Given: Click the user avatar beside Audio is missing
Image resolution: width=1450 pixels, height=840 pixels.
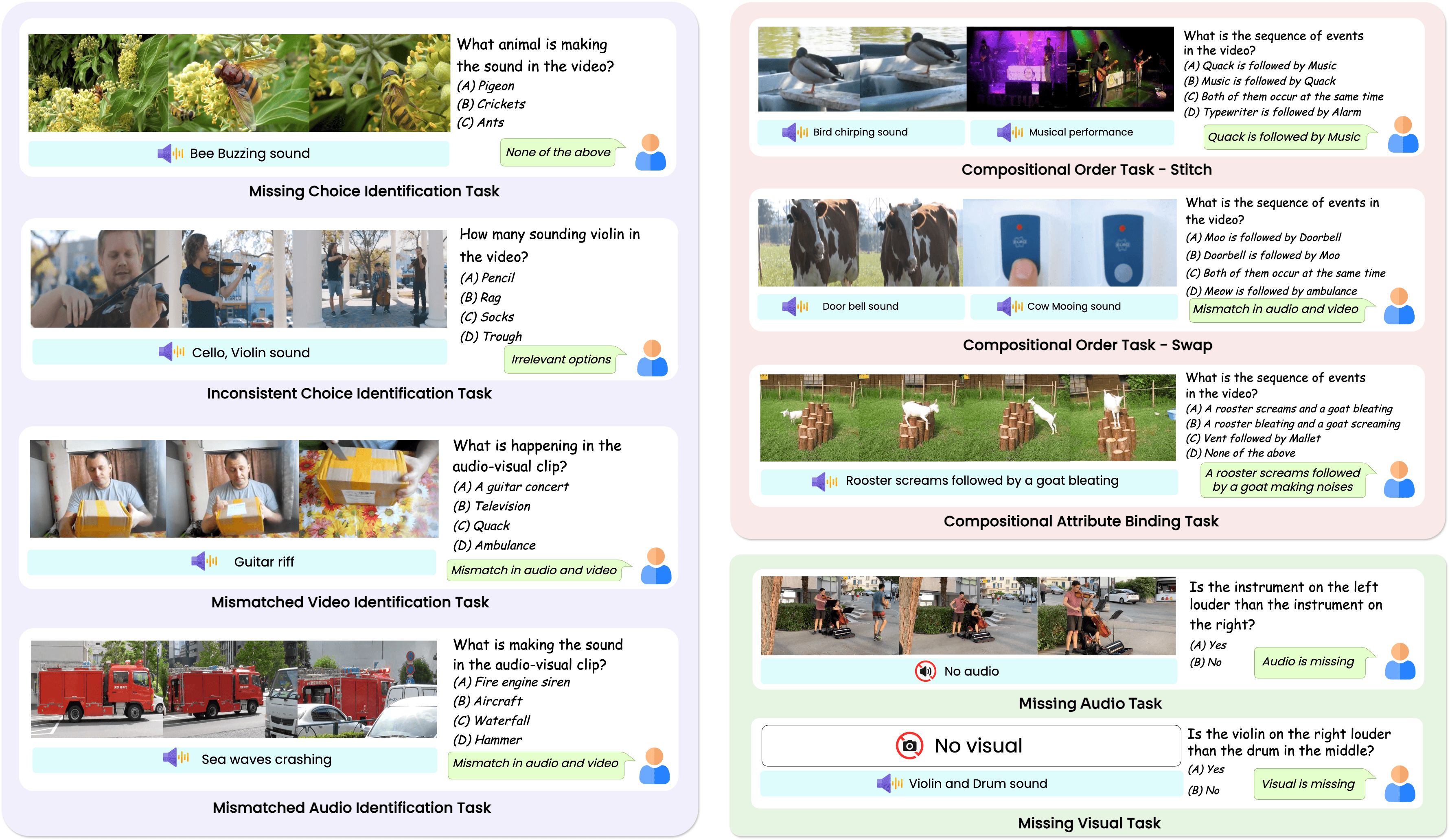Looking at the screenshot, I should pyautogui.click(x=1400, y=662).
